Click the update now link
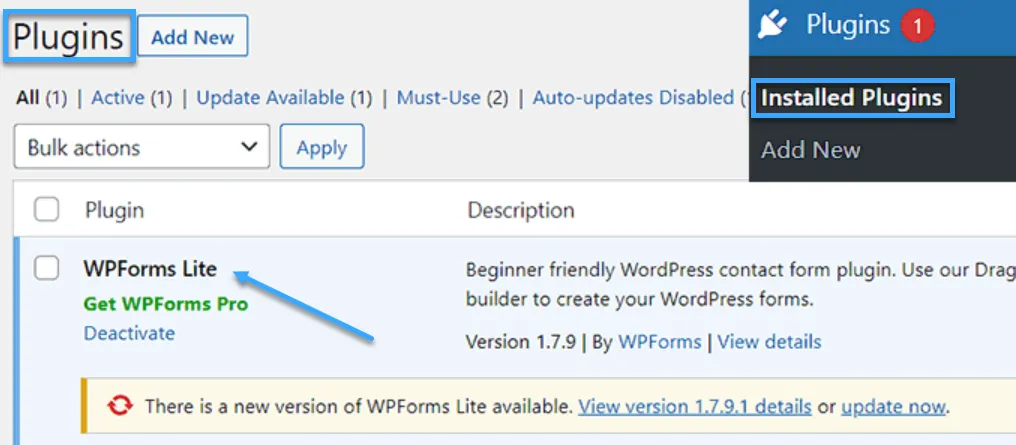Viewport: 1016px width, 445px height. [x=894, y=407]
